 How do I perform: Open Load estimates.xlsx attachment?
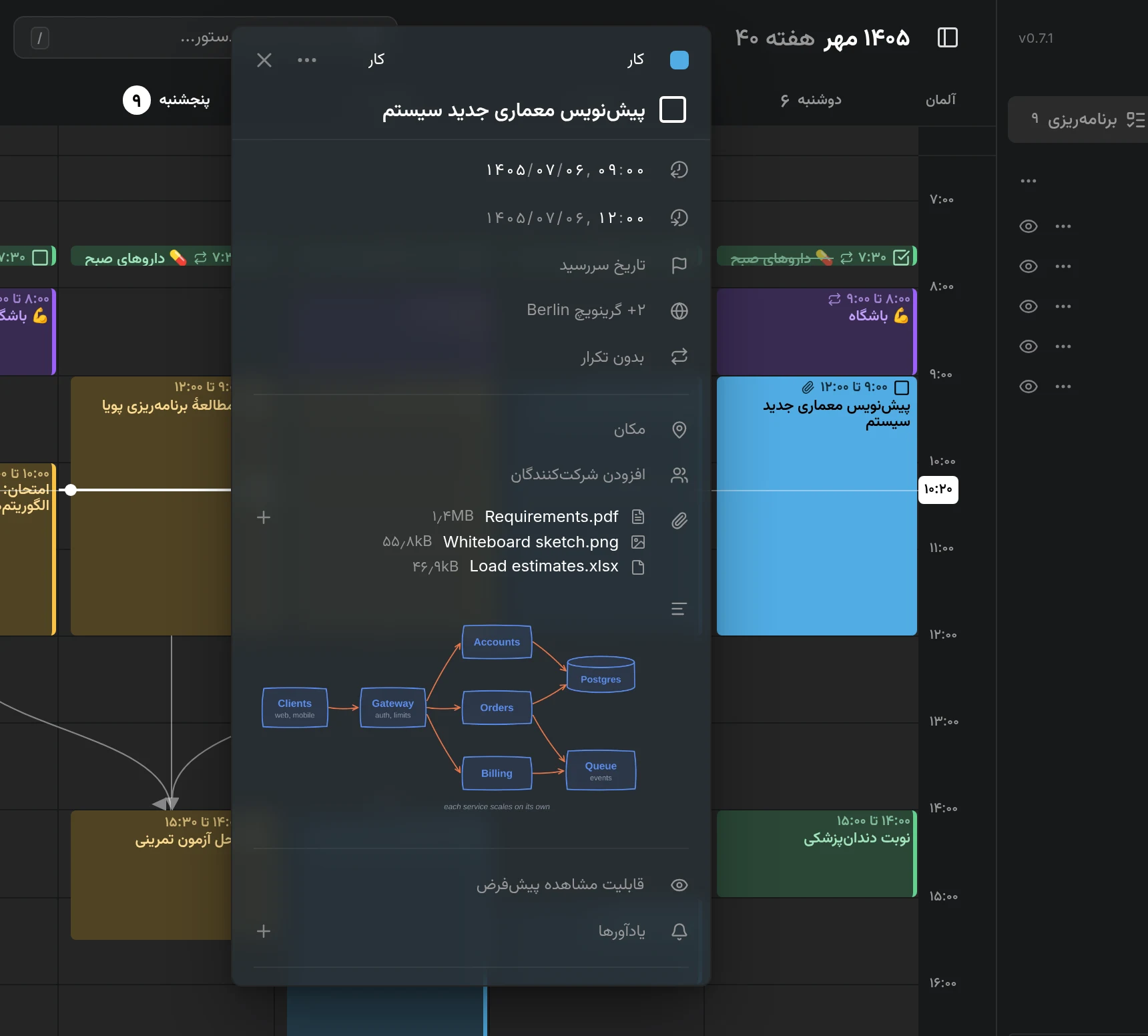(x=544, y=566)
